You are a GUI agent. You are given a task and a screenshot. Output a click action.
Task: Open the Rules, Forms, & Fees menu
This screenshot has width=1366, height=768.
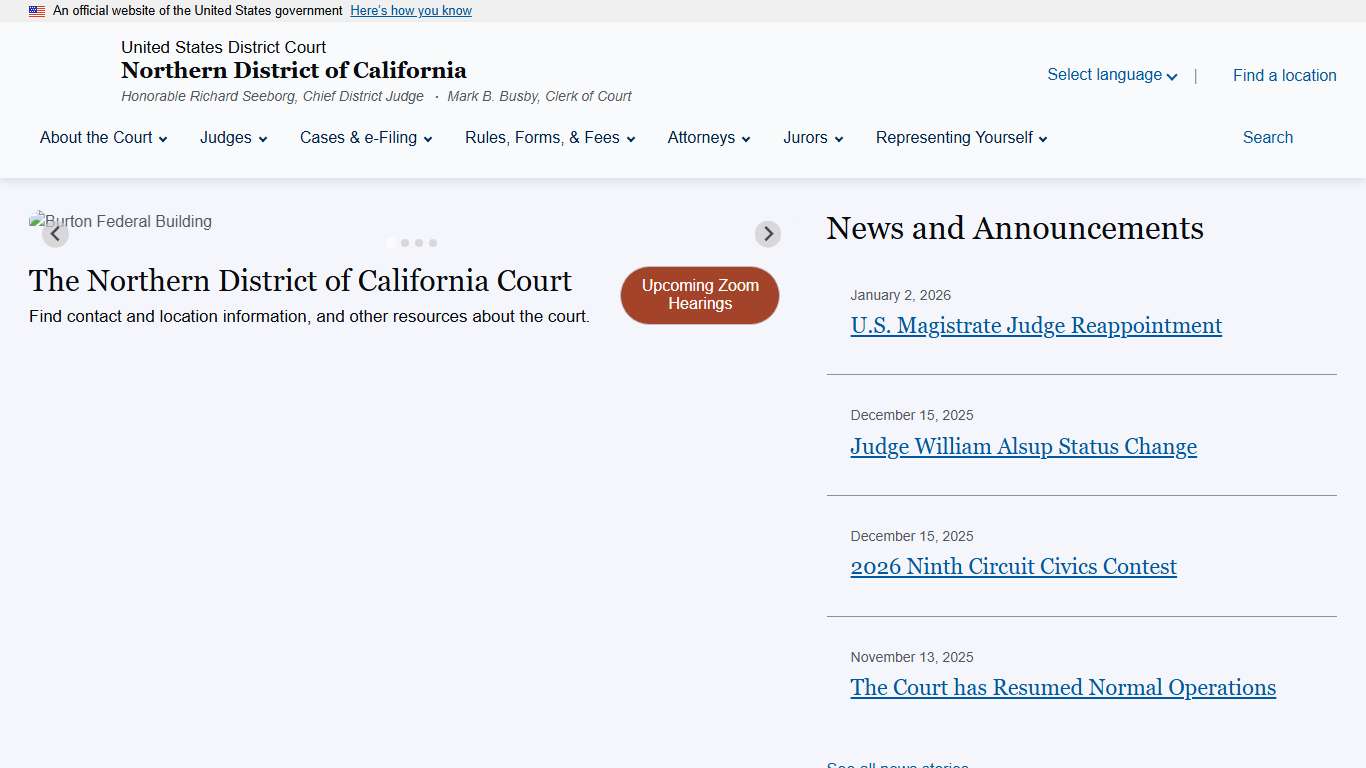[x=548, y=138]
